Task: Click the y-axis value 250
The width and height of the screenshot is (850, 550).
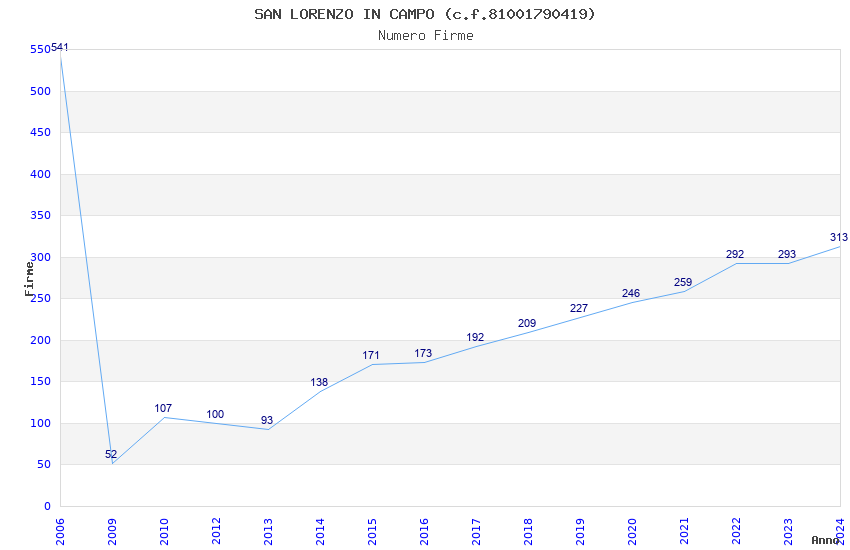Action: tap(40, 299)
